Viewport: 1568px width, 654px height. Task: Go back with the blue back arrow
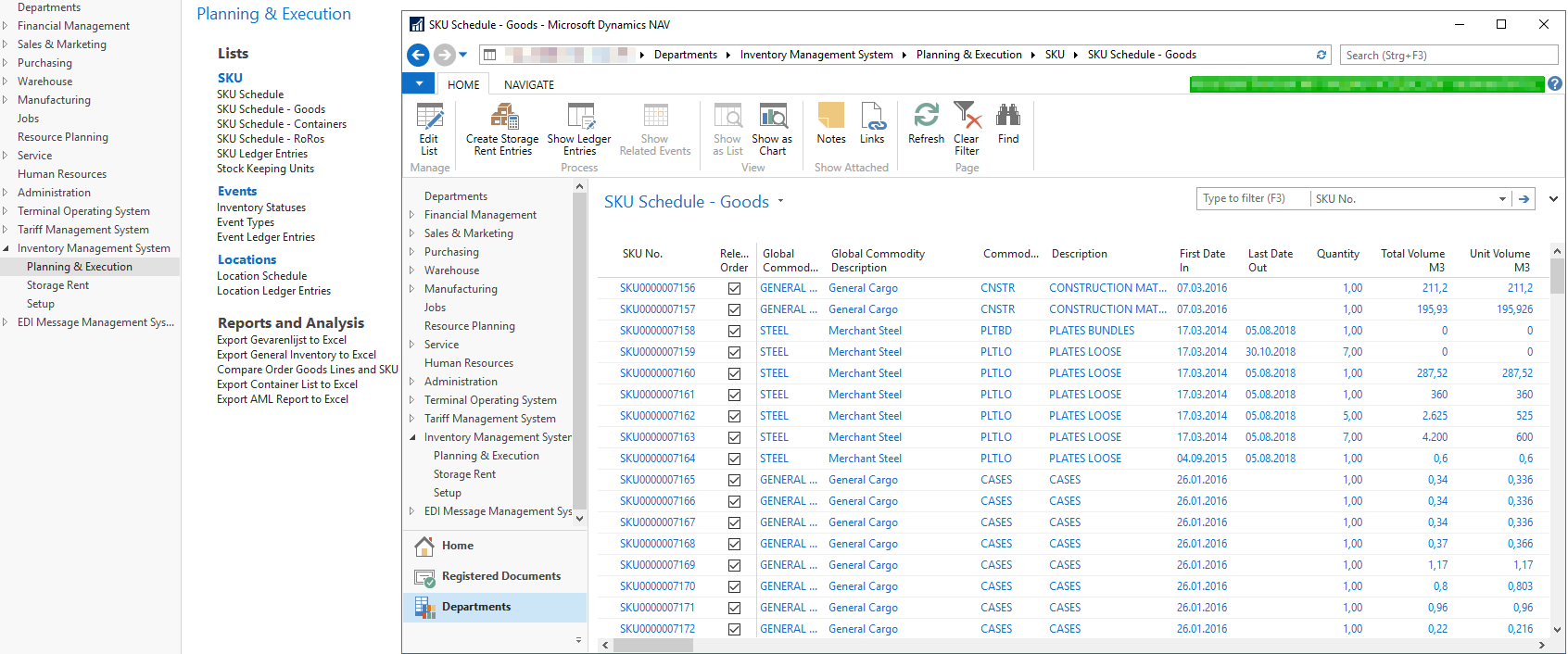(418, 55)
